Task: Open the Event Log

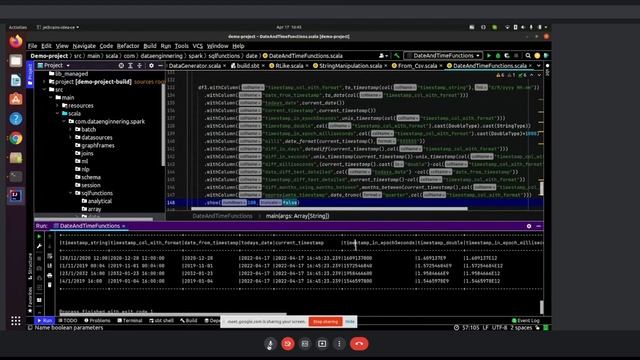Action: pyautogui.click(x=526, y=321)
